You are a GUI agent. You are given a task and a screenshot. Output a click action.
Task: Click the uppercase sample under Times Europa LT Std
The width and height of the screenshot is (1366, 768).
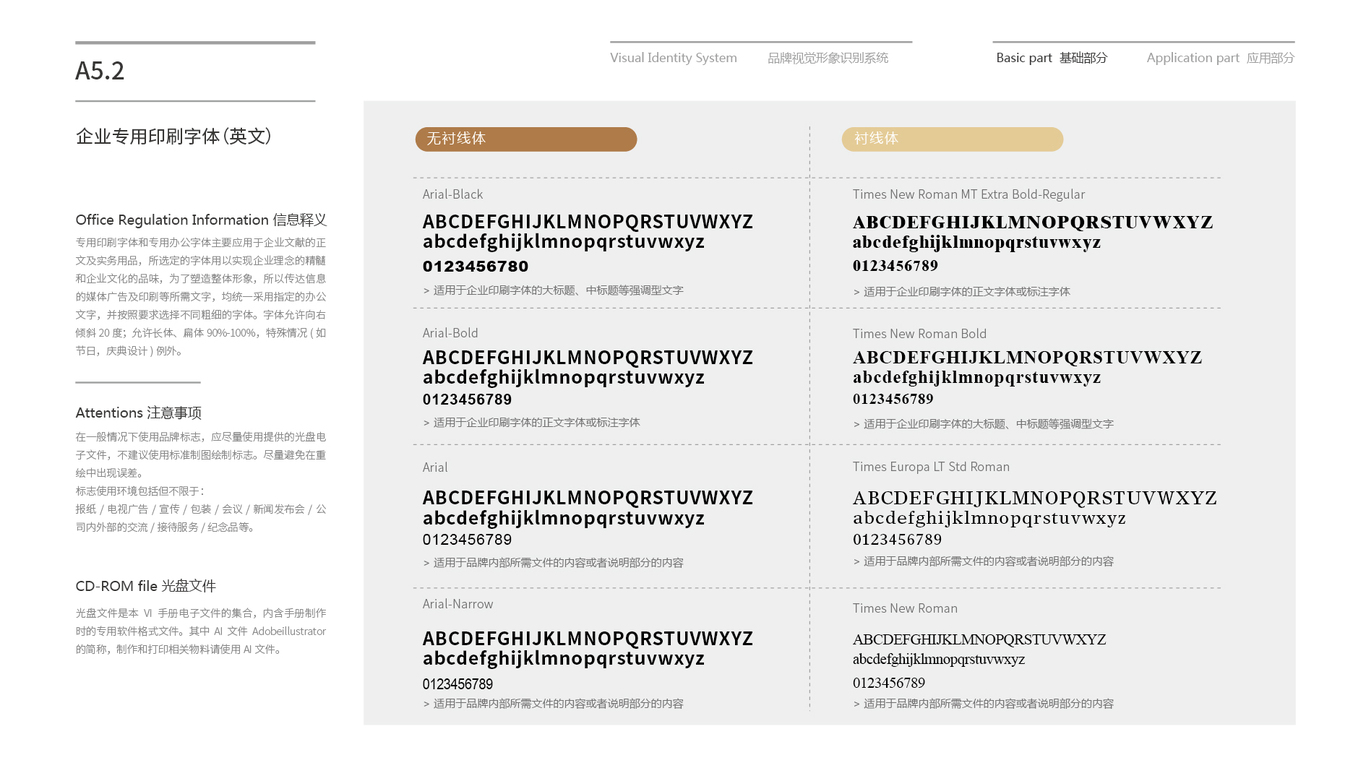[x=1035, y=498]
